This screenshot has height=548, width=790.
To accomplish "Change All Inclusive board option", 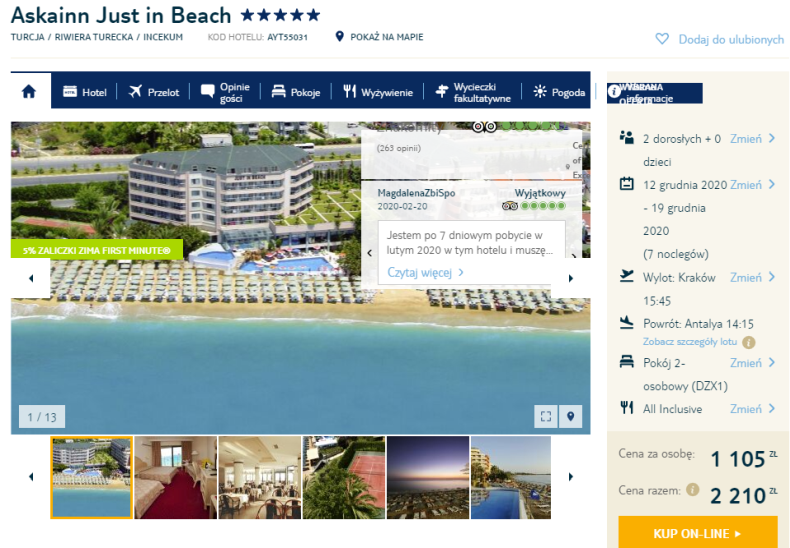I will pos(752,409).
